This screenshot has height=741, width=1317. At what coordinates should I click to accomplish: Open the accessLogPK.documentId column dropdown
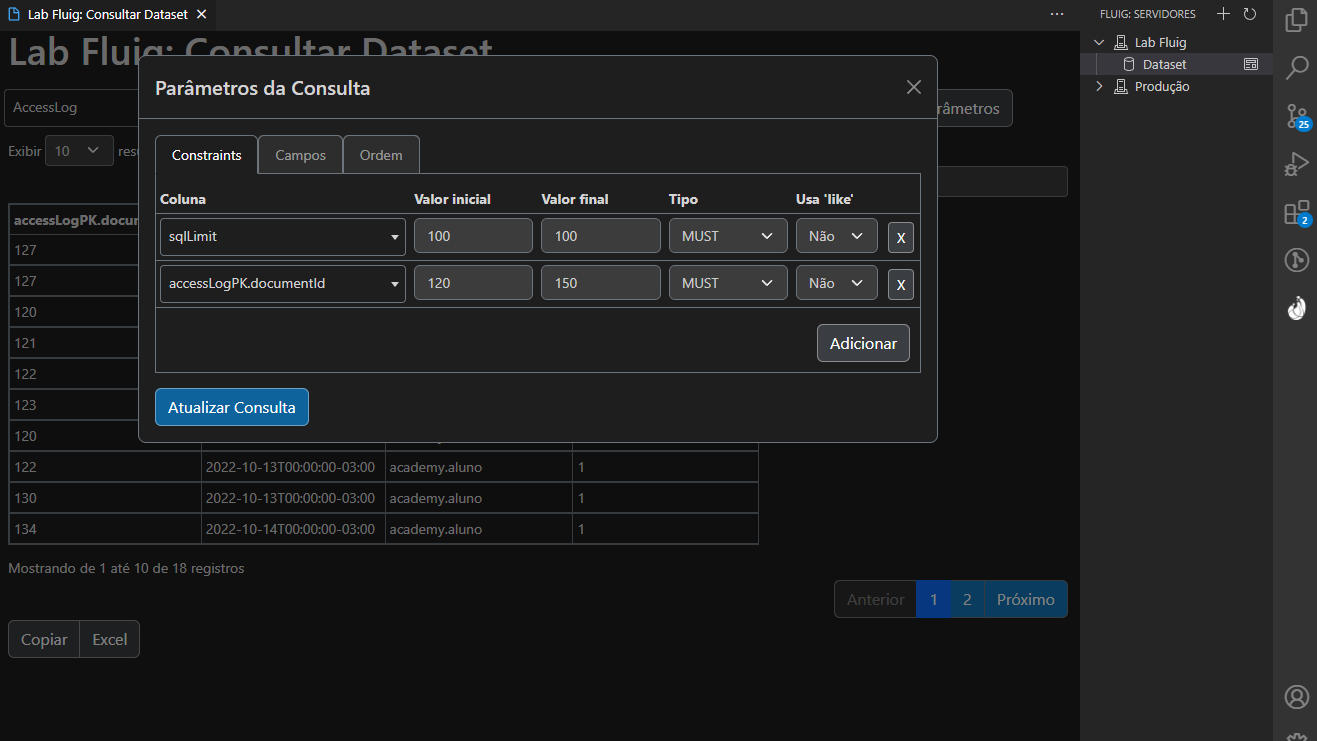(283, 284)
